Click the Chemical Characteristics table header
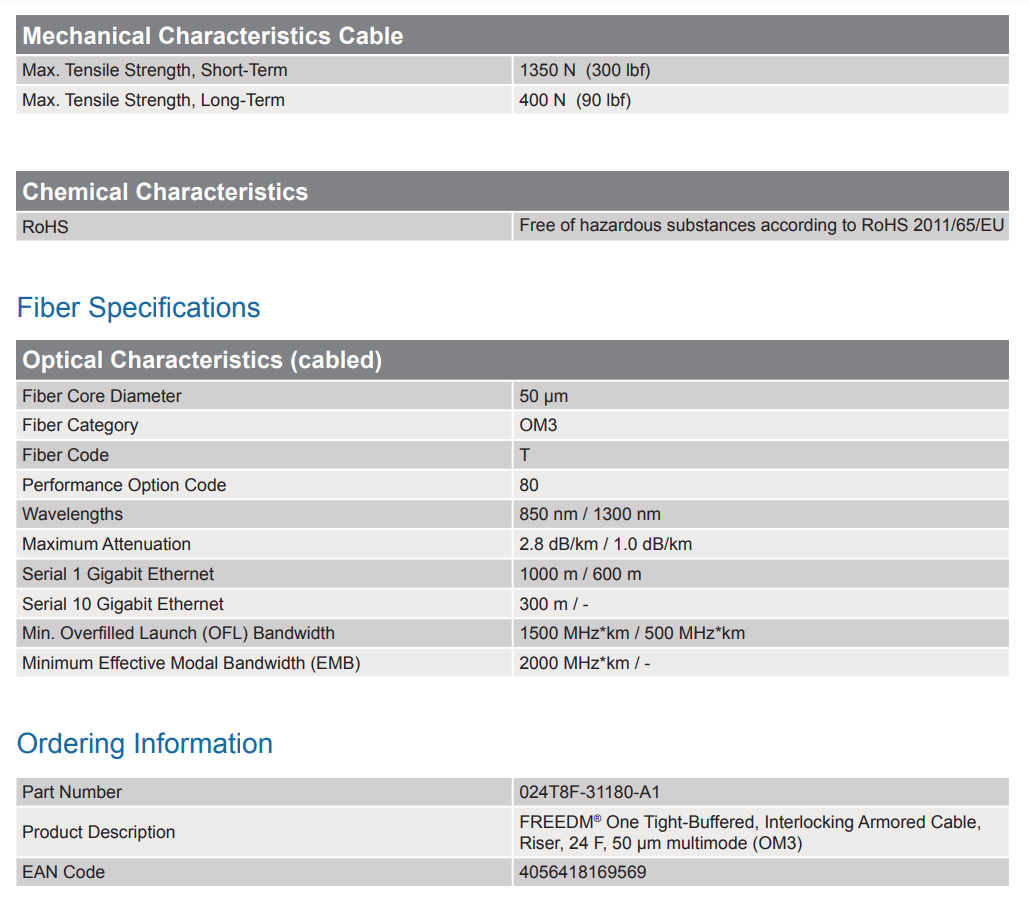Viewport: 1030px width, 899px height. (165, 192)
